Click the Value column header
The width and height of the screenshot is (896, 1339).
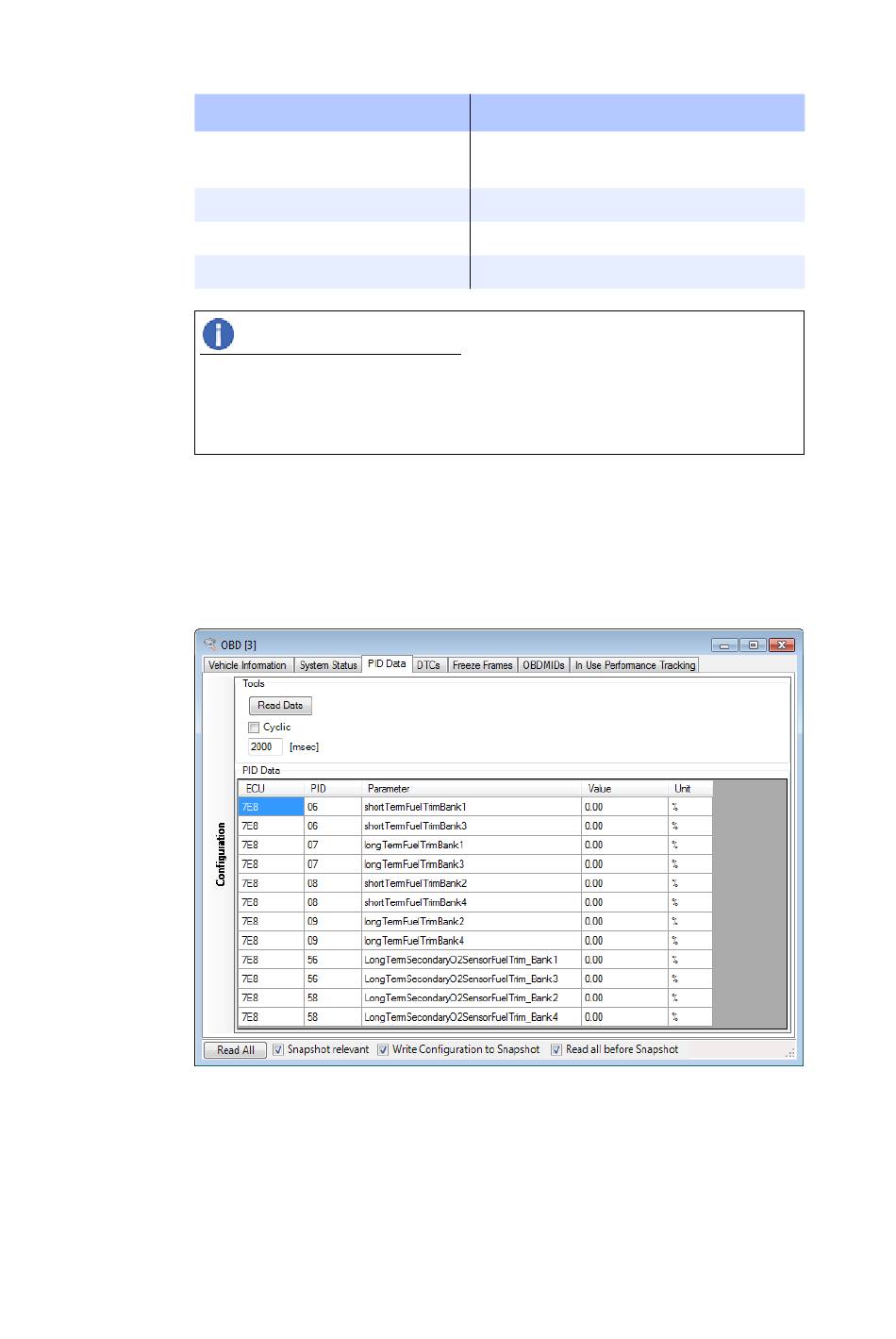624,789
